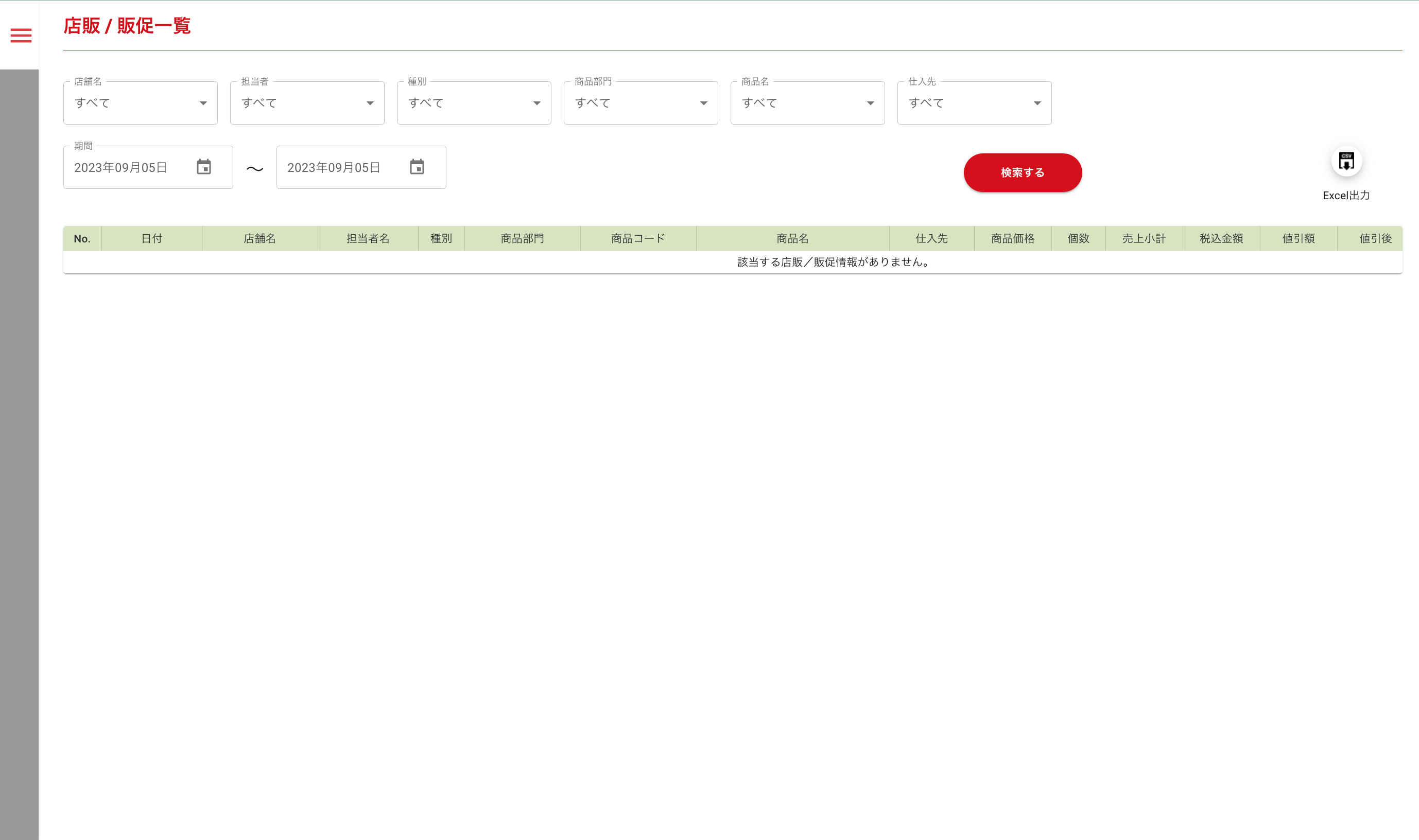Click the 商品コード column header

click(637, 238)
